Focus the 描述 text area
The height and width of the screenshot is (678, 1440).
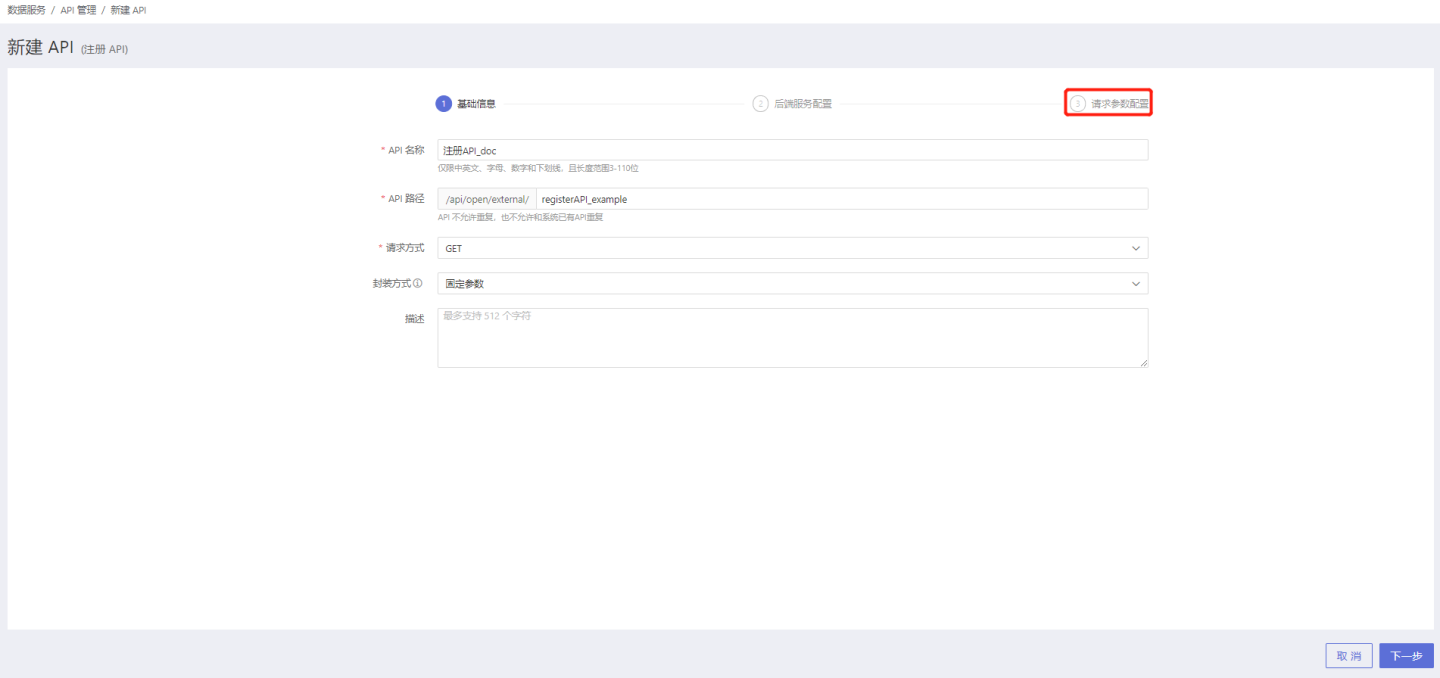click(x=793, y=338)
